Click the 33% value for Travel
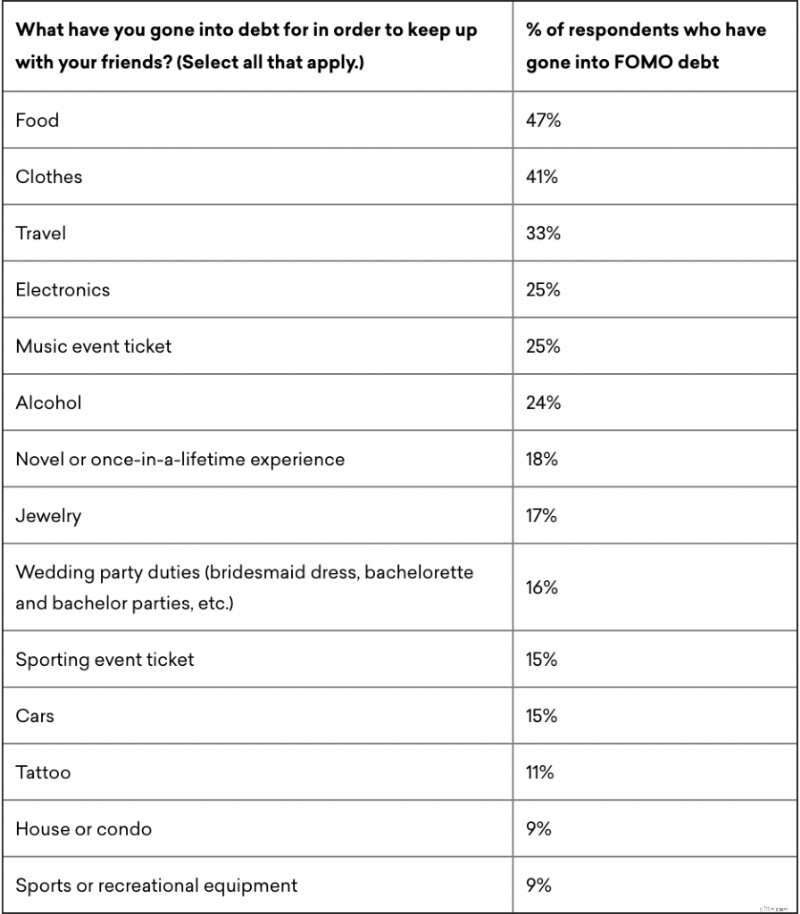Image resolution: width=800 pixels, height=914 pixels. click(x=543, y=233)
